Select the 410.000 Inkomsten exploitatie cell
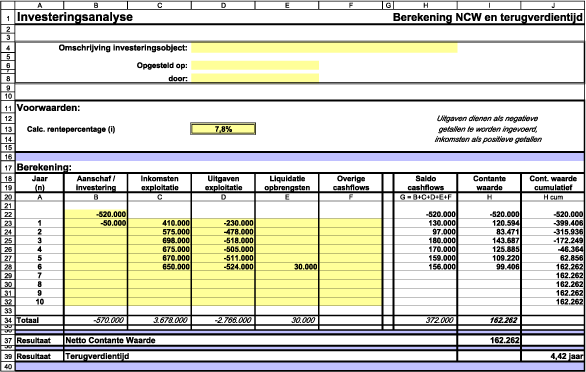586x372 pixels. click(160, 223)
